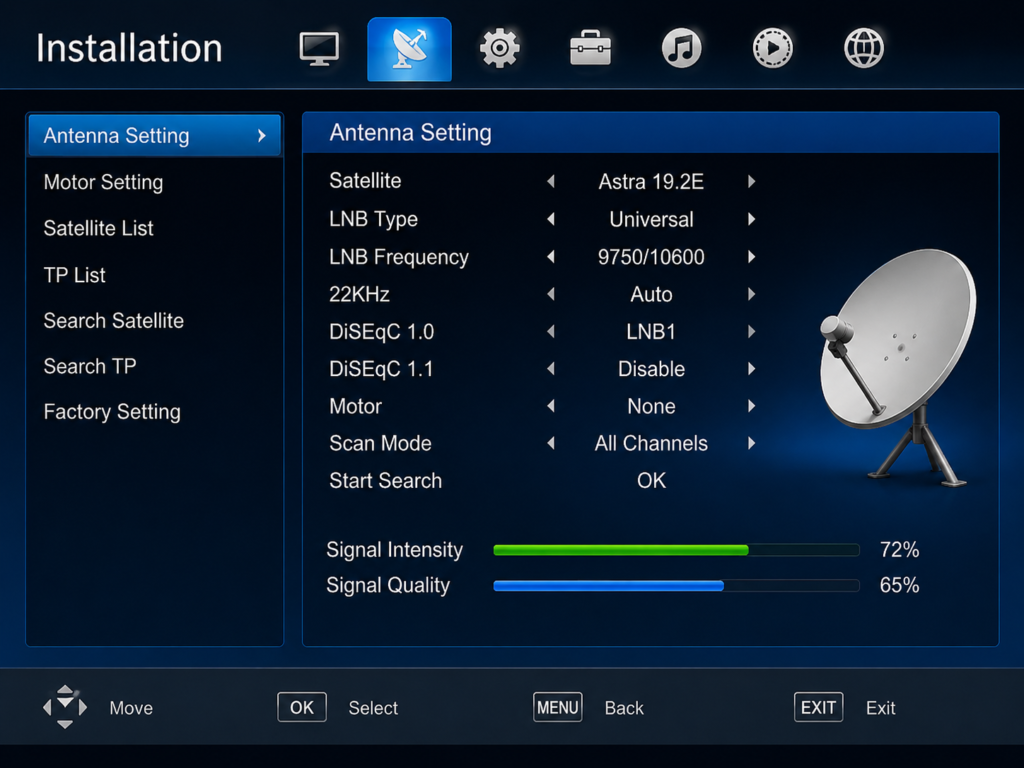The height and width of the screenshot is (768, 1024).
Task: Click left arrow for Satellite
Action: coord(551,182)
